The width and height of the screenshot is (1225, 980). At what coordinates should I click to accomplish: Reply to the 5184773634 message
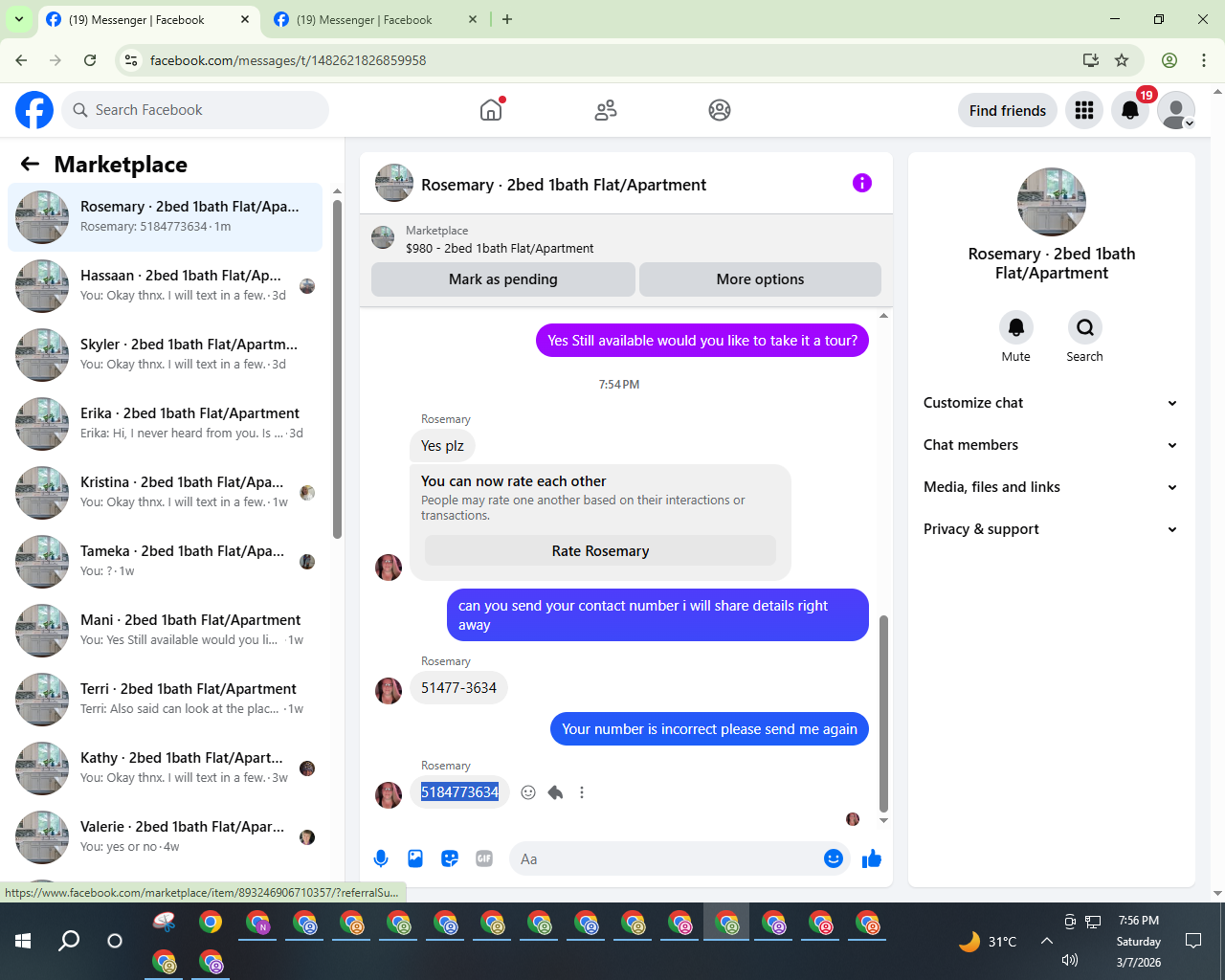pyautogui.click(x=555, y=792)
